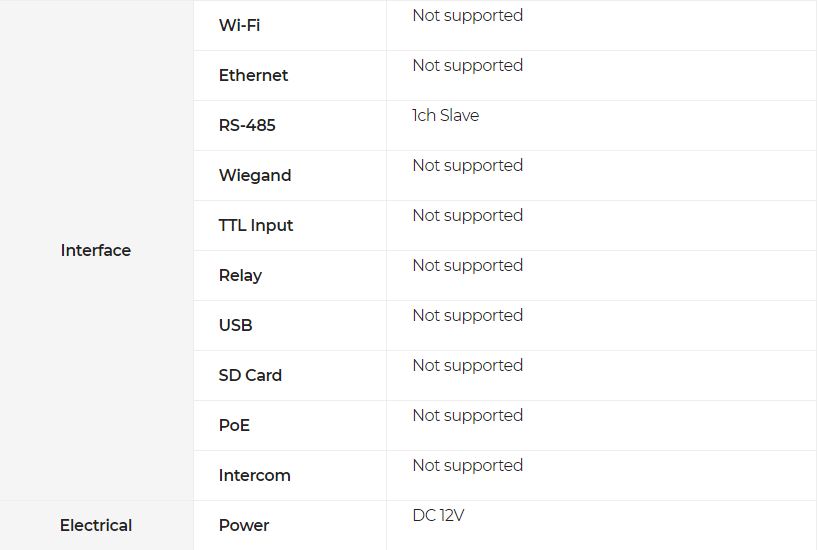Click the Electrical category heading
819x550 pixels.
coord(96,525)
